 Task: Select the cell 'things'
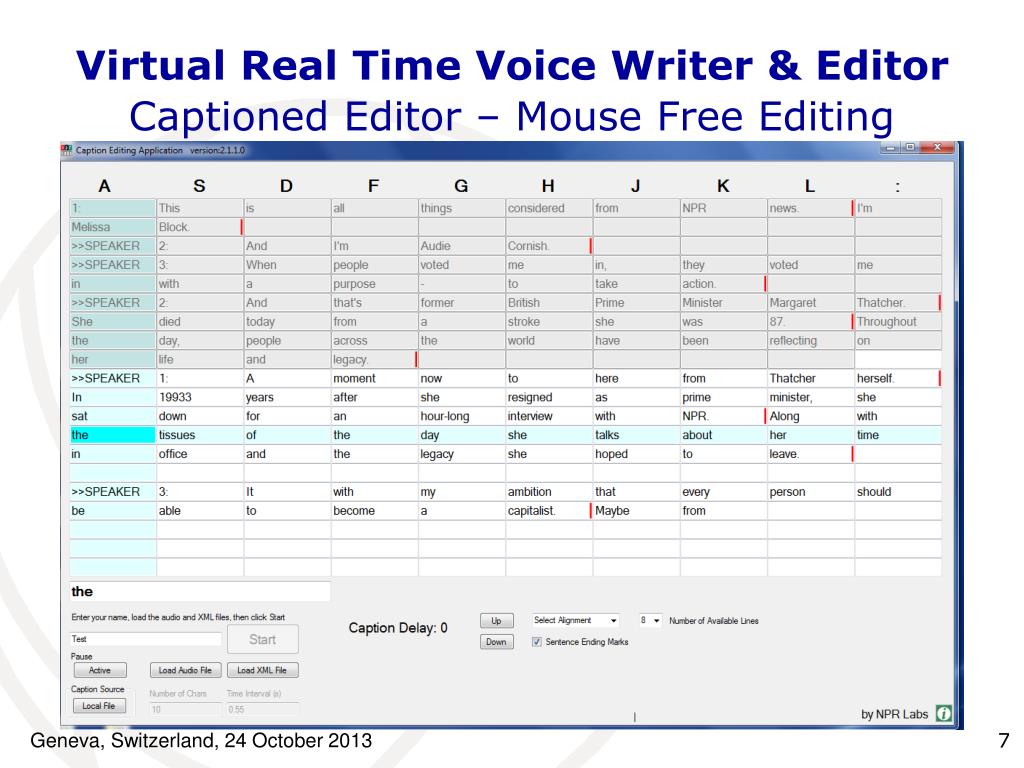click(462, 208)
